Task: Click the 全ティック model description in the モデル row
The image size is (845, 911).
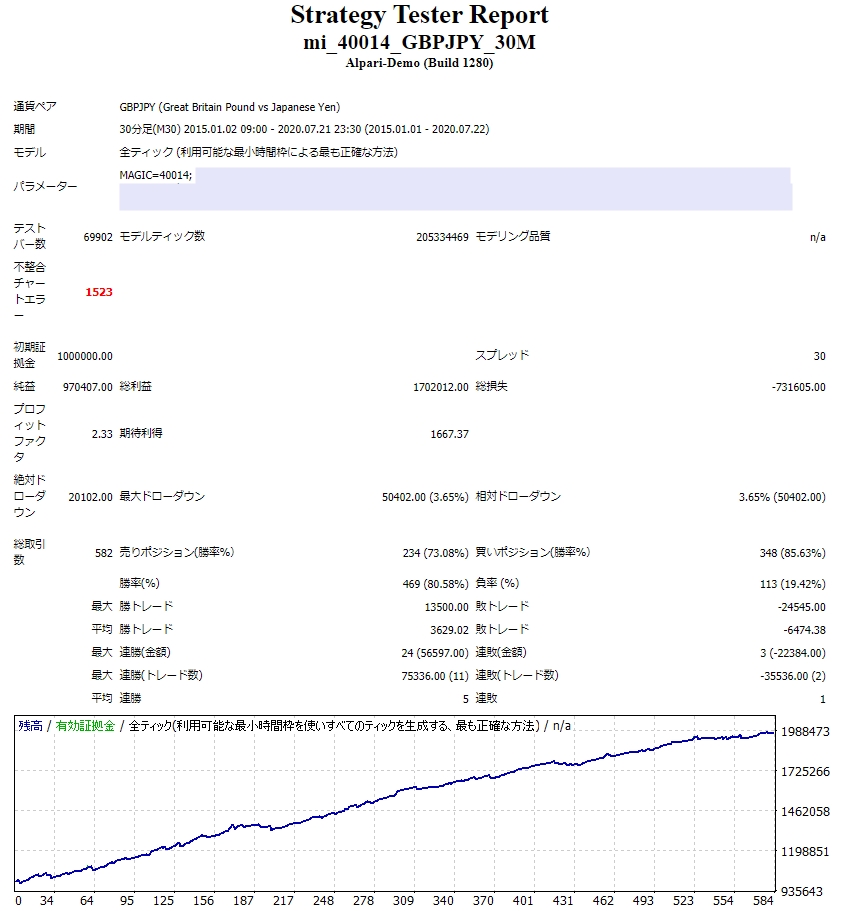Action: [x=258, y=152]
